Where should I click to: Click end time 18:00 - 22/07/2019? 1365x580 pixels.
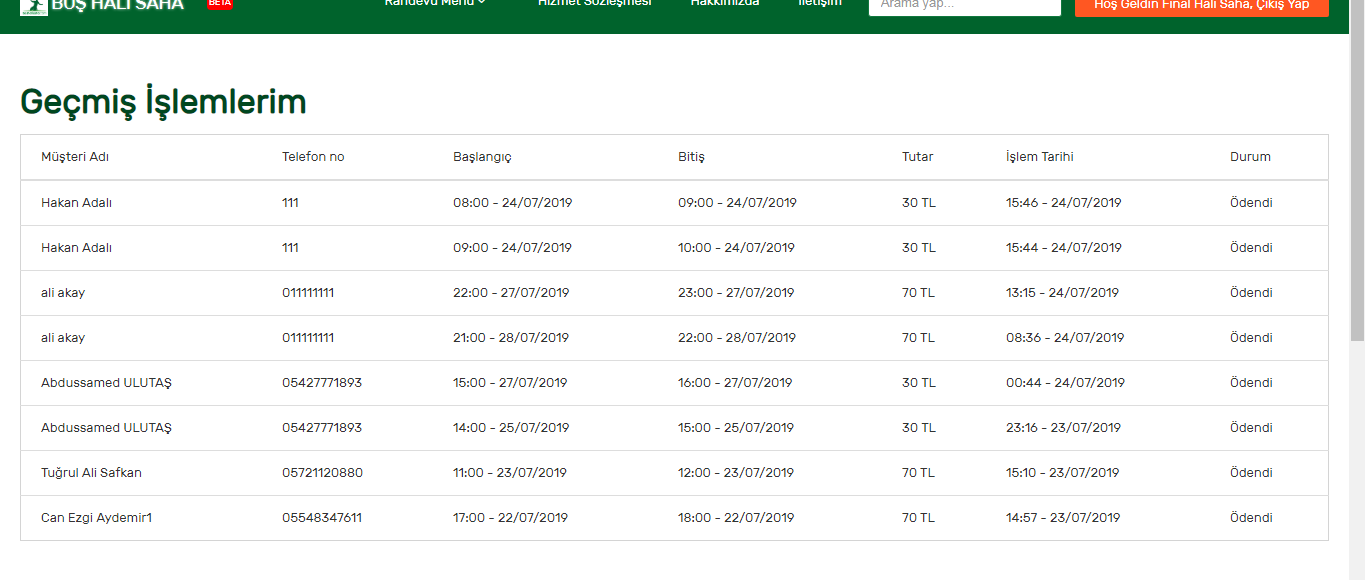tap(736, 518)
